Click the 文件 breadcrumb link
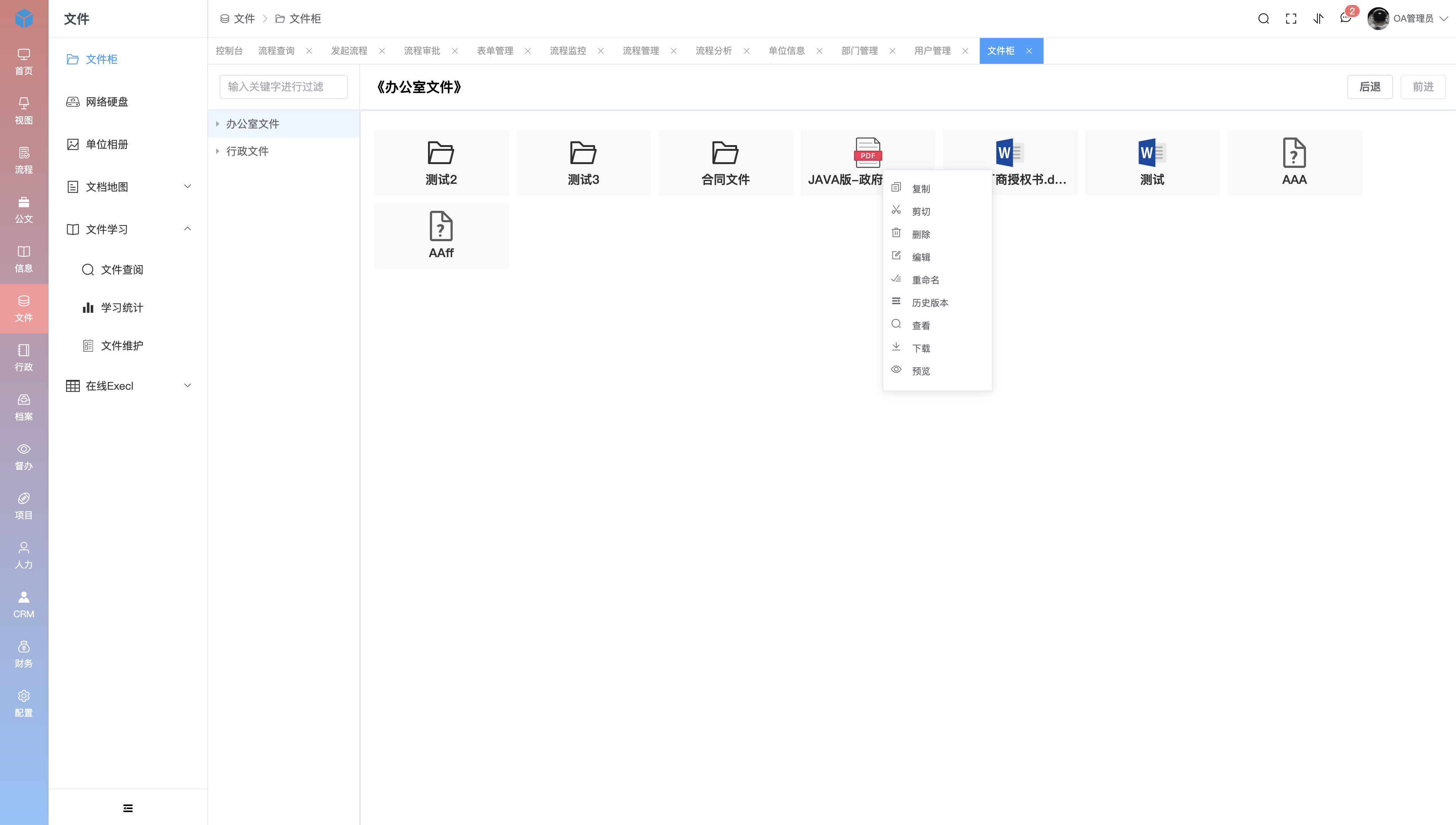This screenshot has height=825, width=1456. pyautogui.click(x=238, y=19)
